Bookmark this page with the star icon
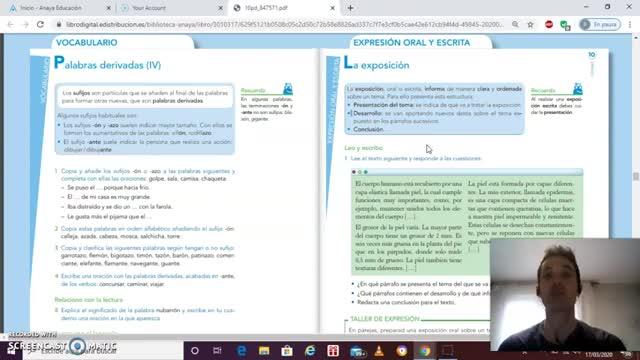This screenshot has height=360, width=640. [530, 24]
